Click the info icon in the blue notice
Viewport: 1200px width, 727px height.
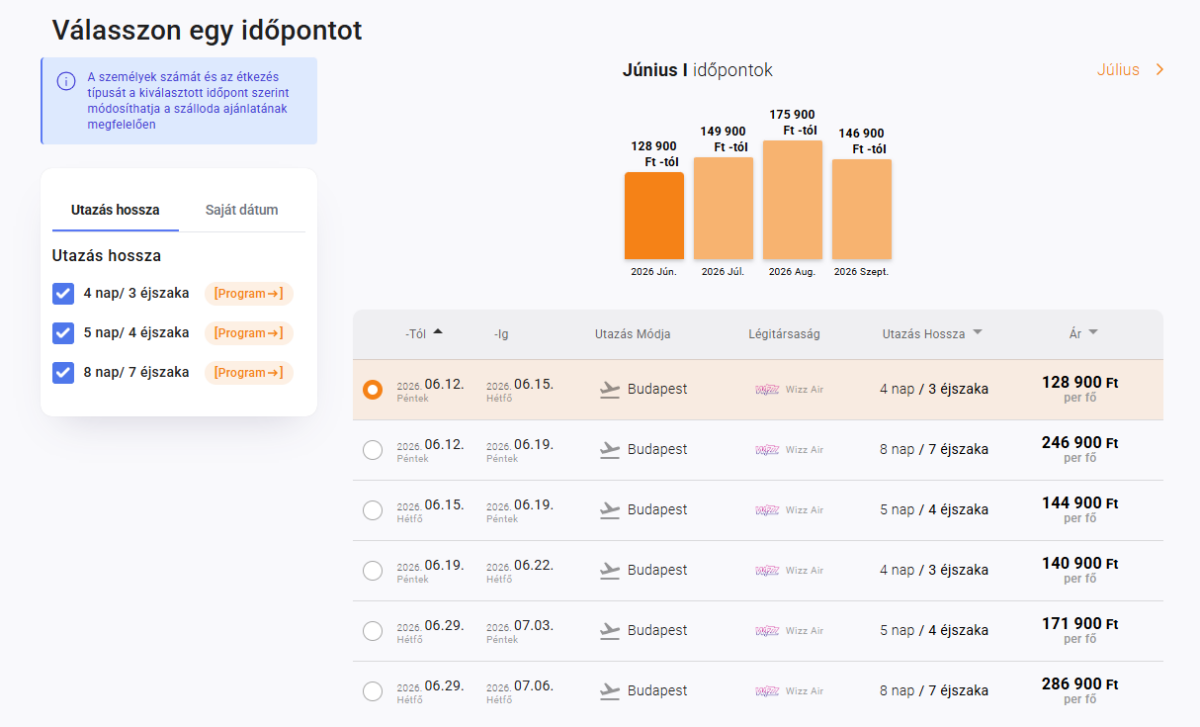[66, 81]
